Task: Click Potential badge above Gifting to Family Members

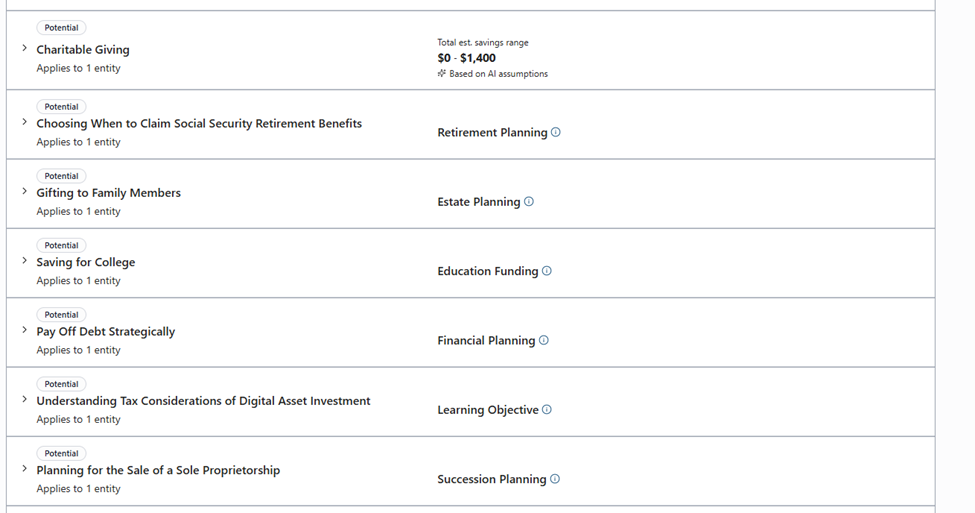Action: [61, 176]
